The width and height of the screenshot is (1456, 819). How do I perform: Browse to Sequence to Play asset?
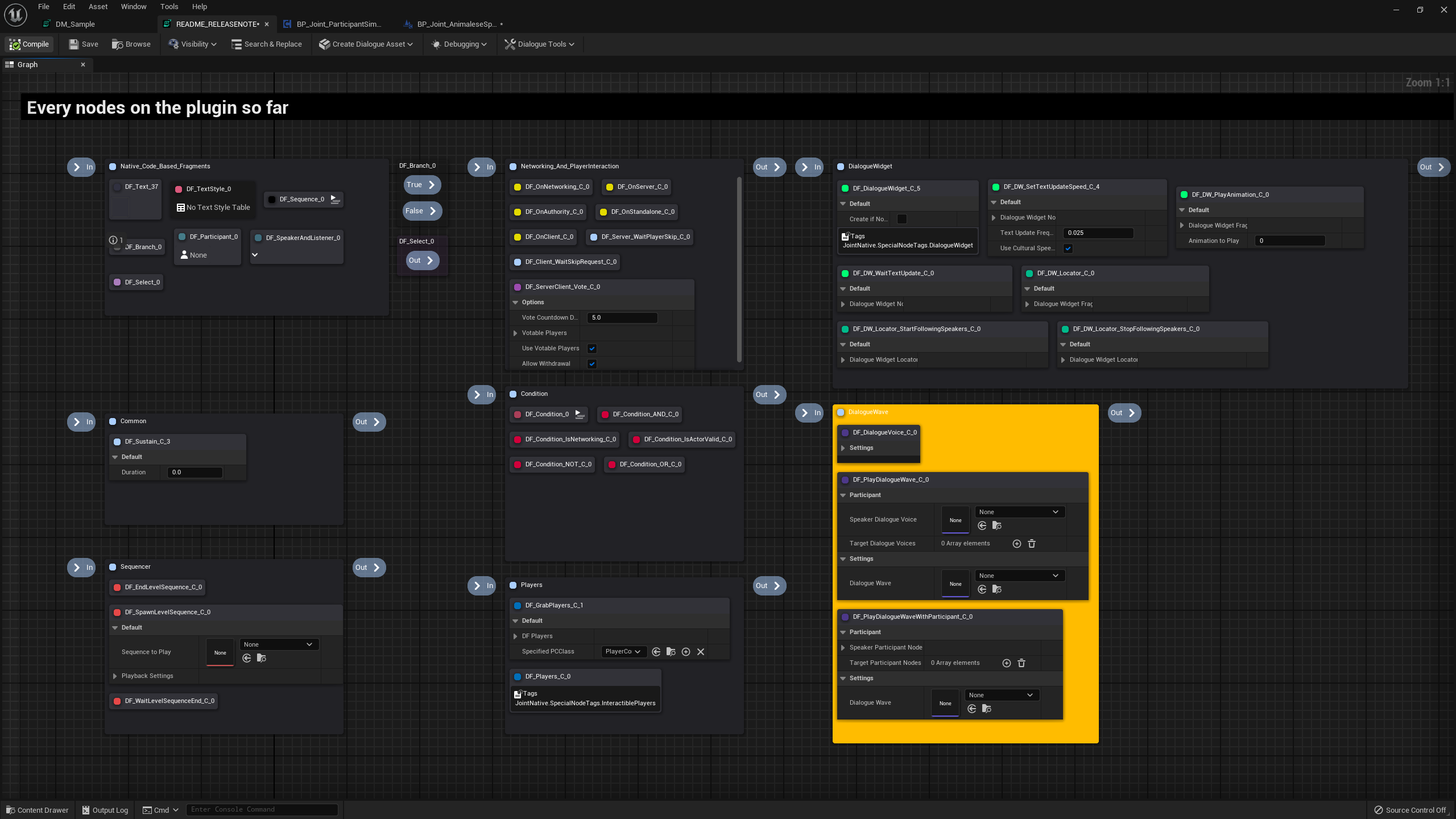click(262, 658)
